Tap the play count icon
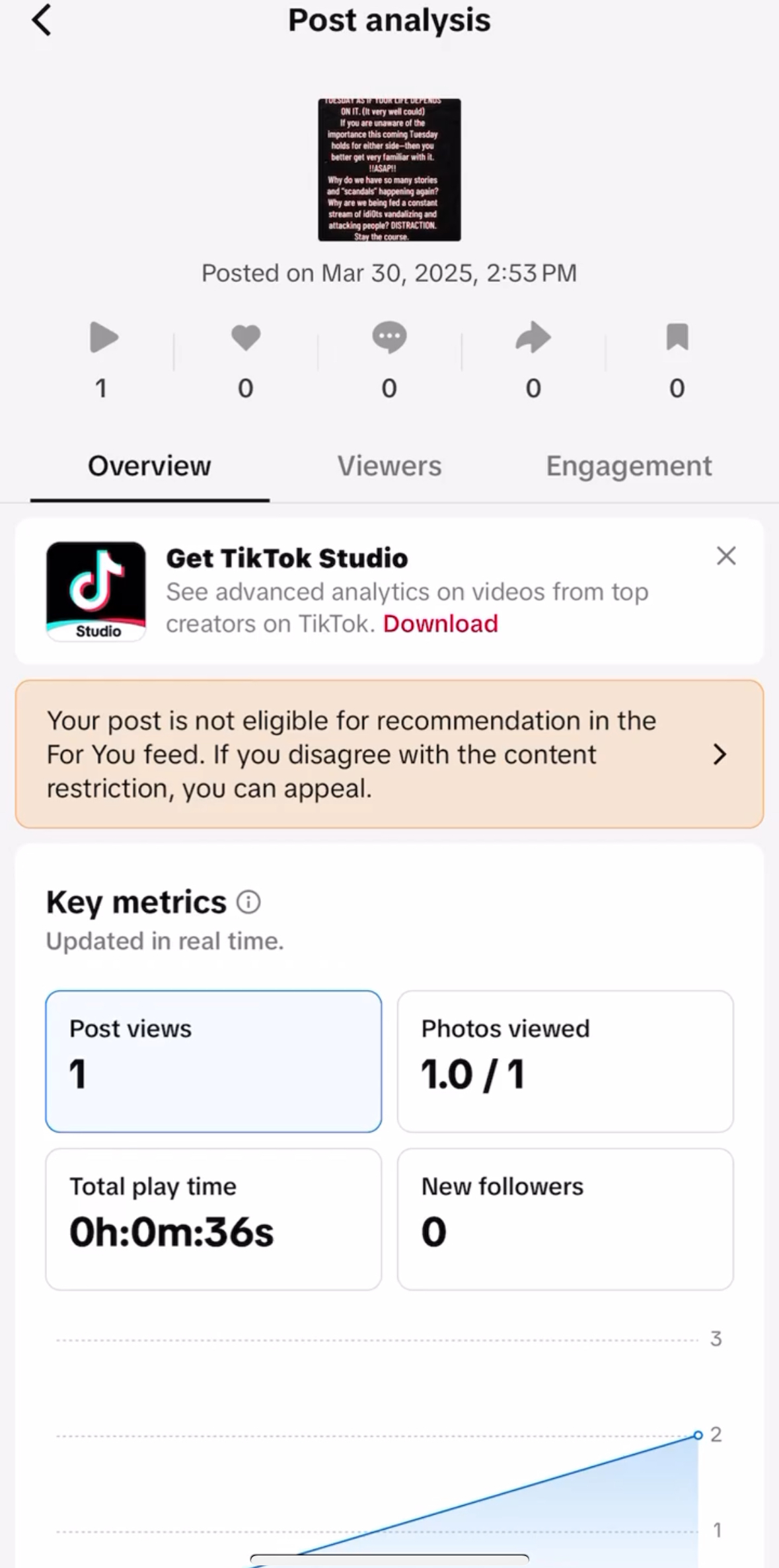779x1568 pixels. [x=104, y=338]
